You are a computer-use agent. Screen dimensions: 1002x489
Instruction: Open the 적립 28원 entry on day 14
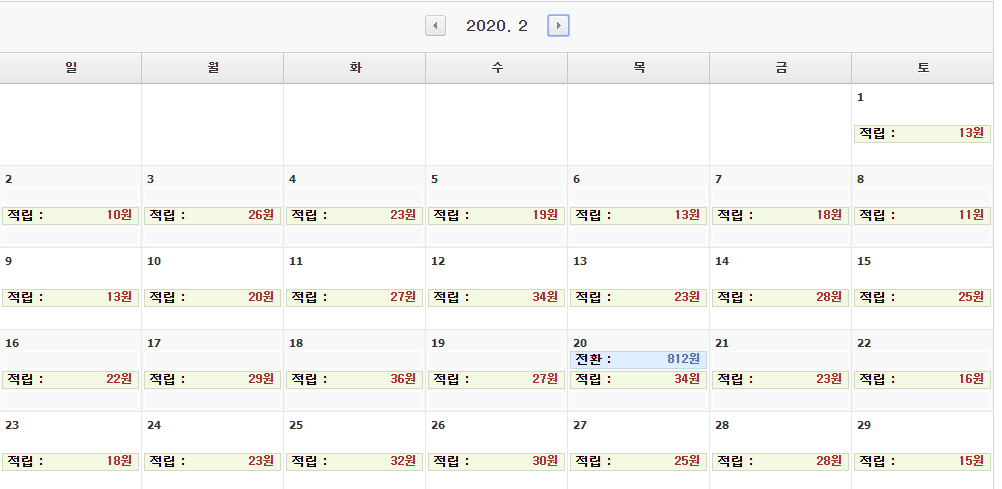(x=780, y=297)
